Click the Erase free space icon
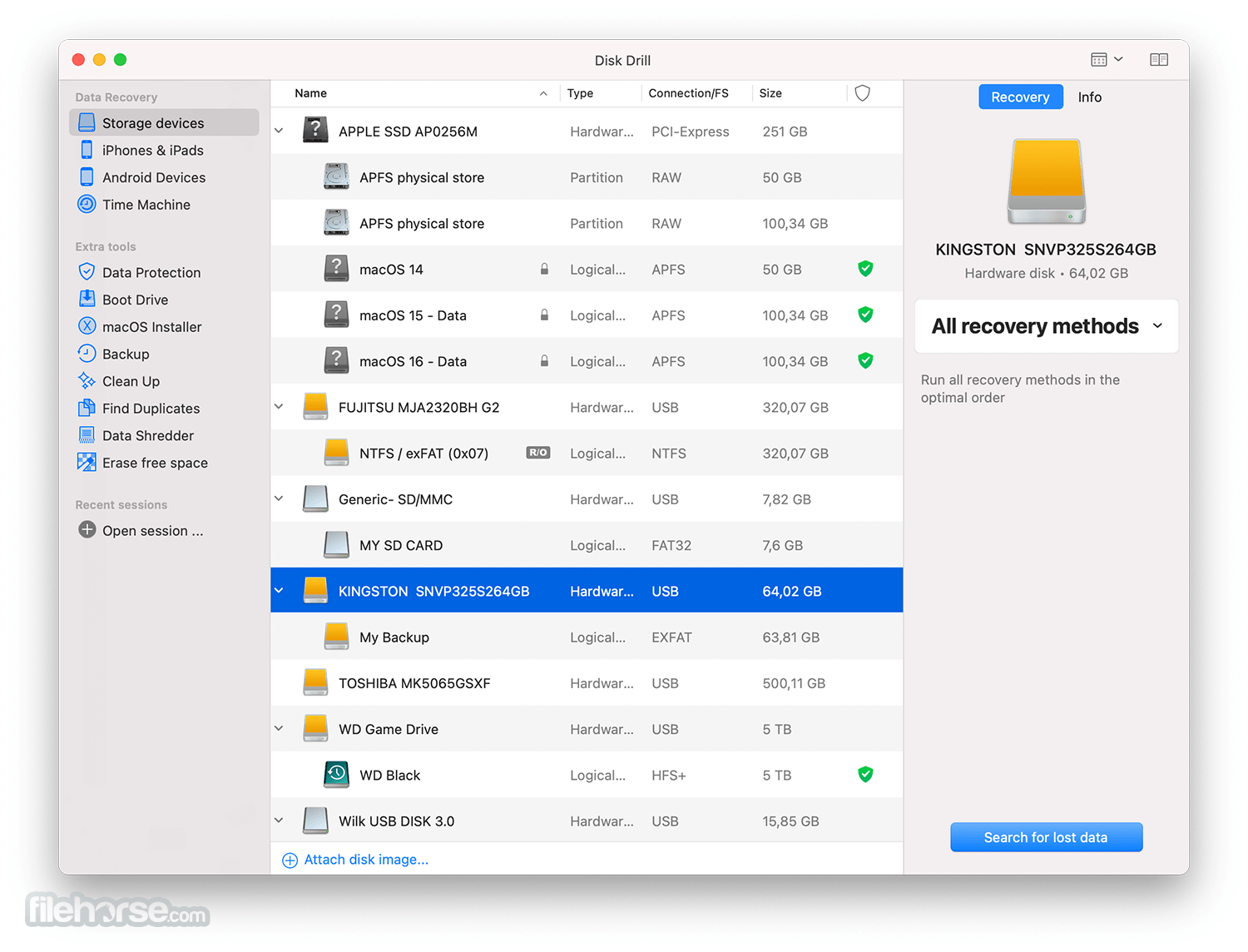1248x952 pixels. (87, 463)
